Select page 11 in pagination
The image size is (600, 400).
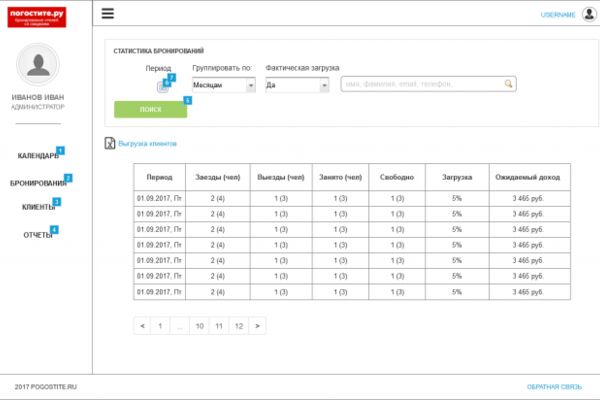click(x=219, y=326)
